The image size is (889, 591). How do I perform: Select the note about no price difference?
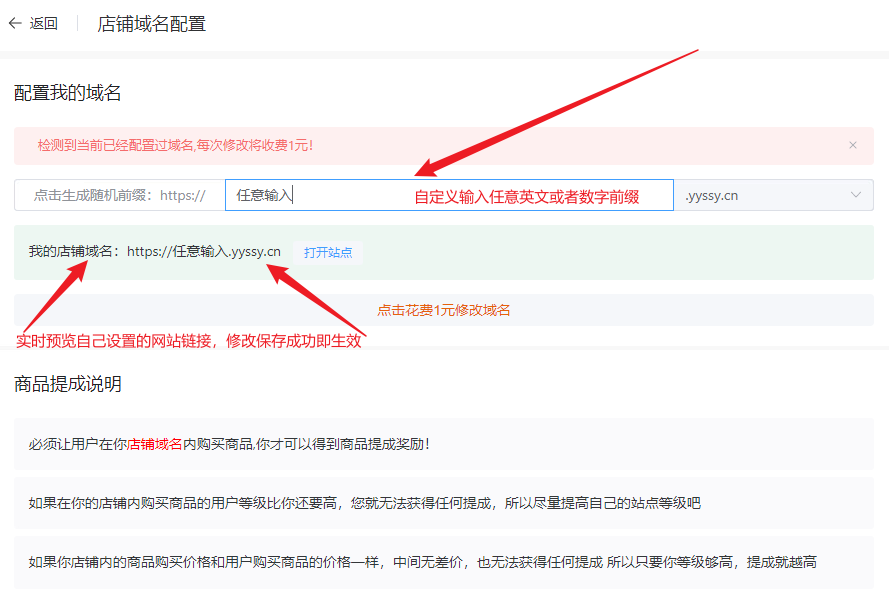[x=422, y=562]
